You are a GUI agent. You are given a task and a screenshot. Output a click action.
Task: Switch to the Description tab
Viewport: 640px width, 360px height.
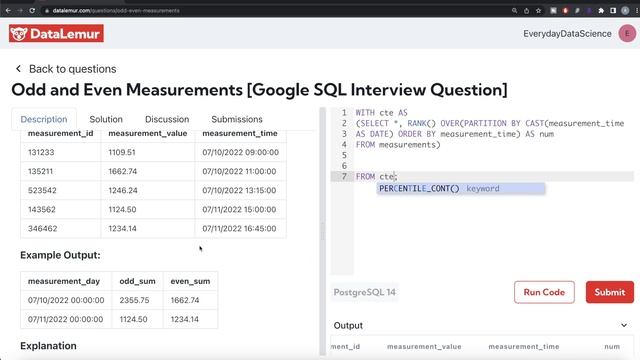click(44, 119)
